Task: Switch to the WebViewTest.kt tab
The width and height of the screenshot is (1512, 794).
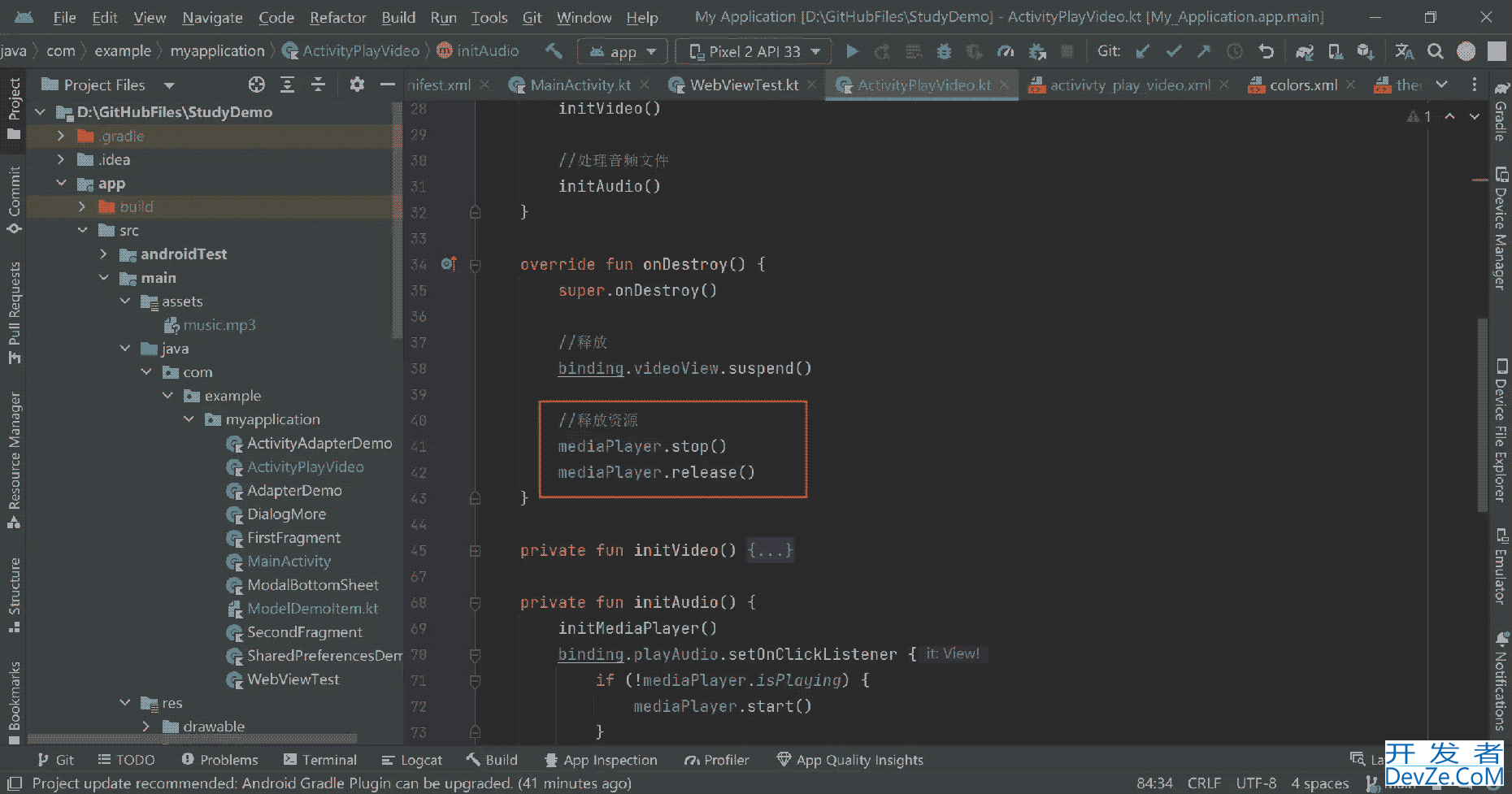Action: point(744,85)
